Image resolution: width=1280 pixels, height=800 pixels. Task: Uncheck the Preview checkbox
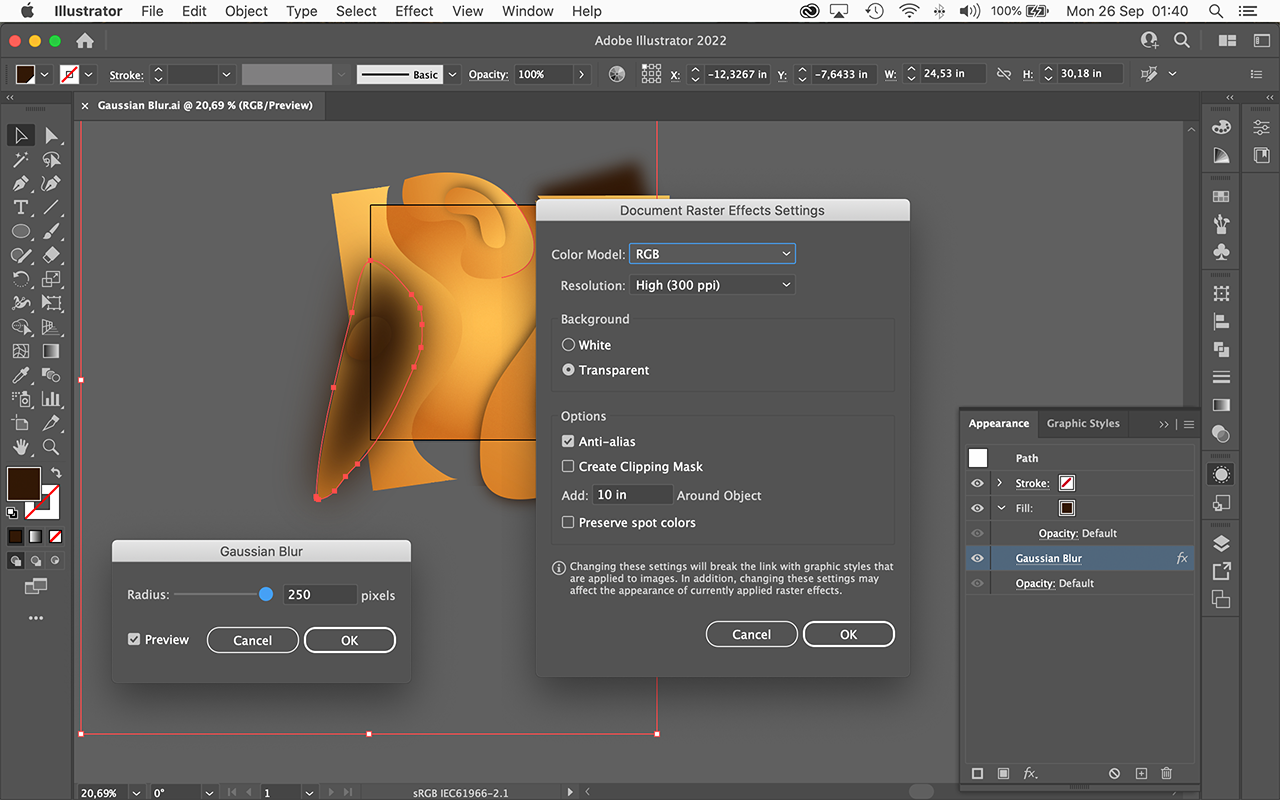(x=134, y=640)
